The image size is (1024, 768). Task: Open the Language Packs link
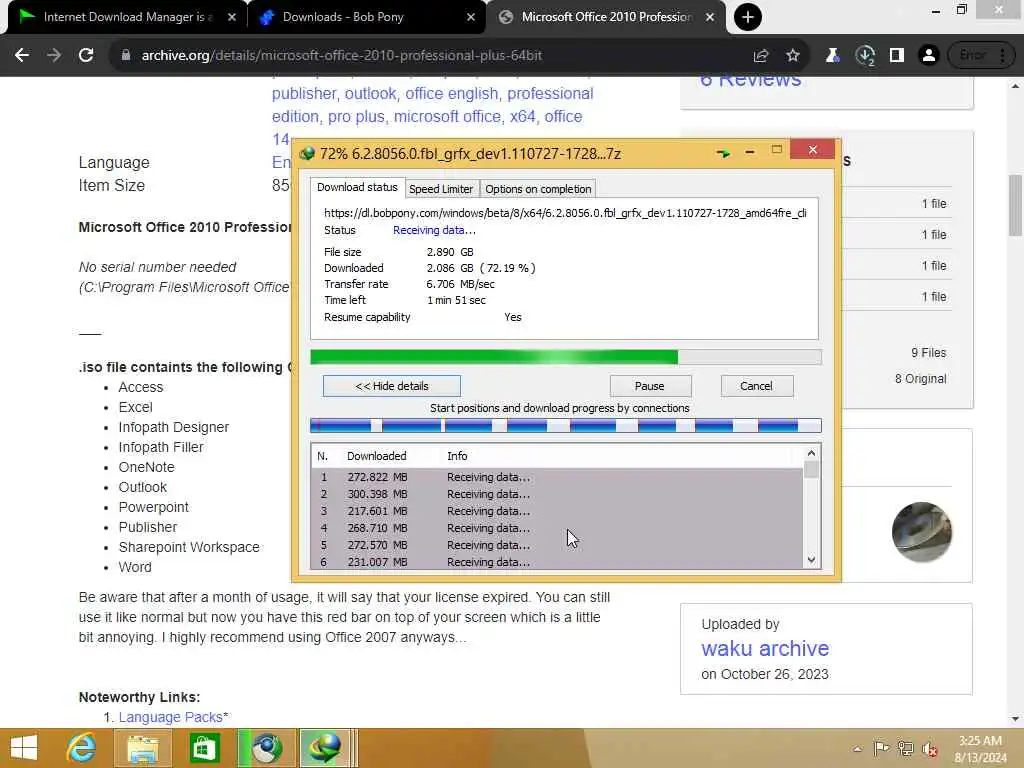170,717
